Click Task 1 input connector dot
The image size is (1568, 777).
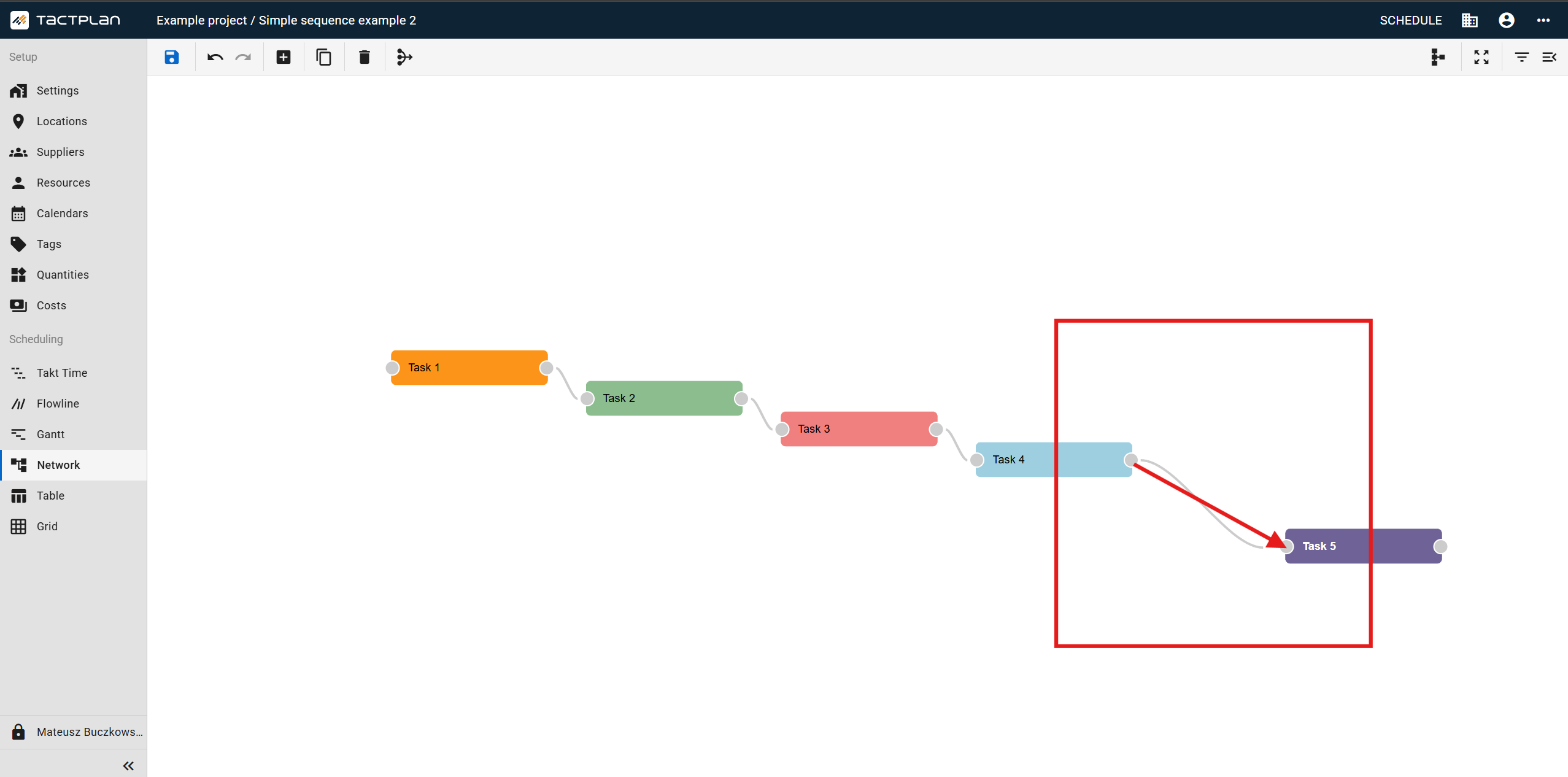tap(392, 368)
